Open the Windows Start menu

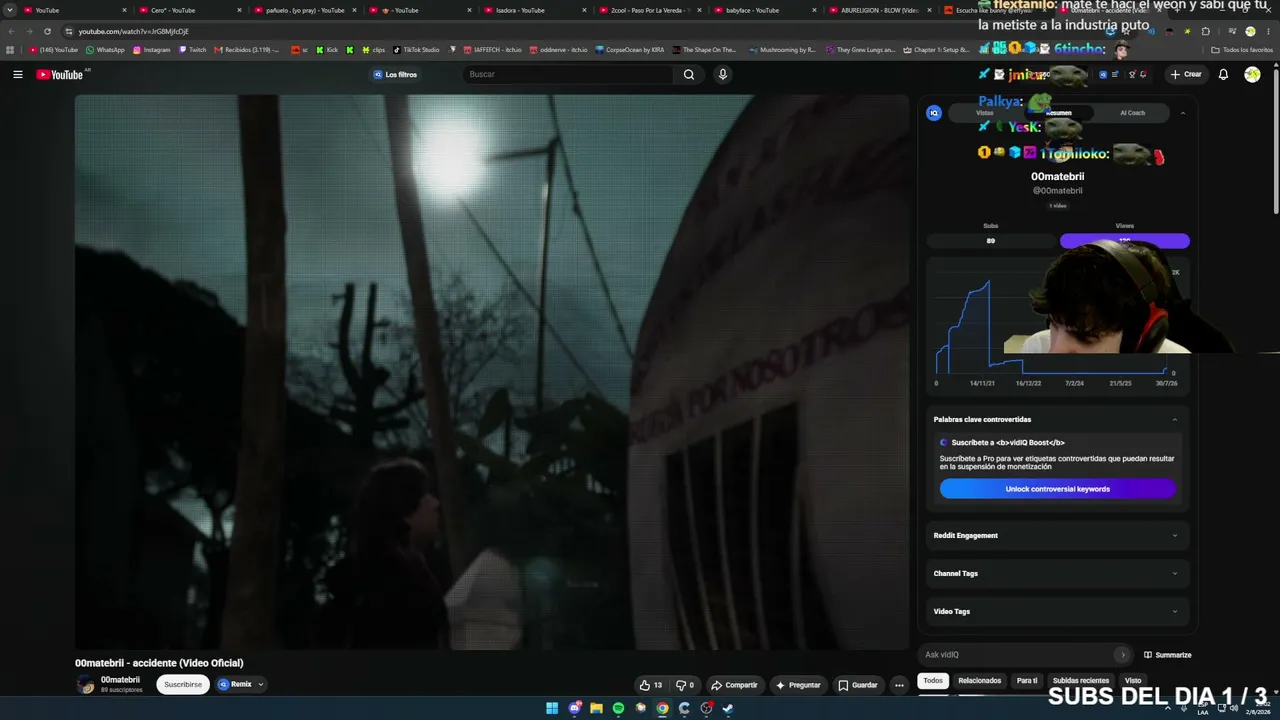(x=552, y=708)
